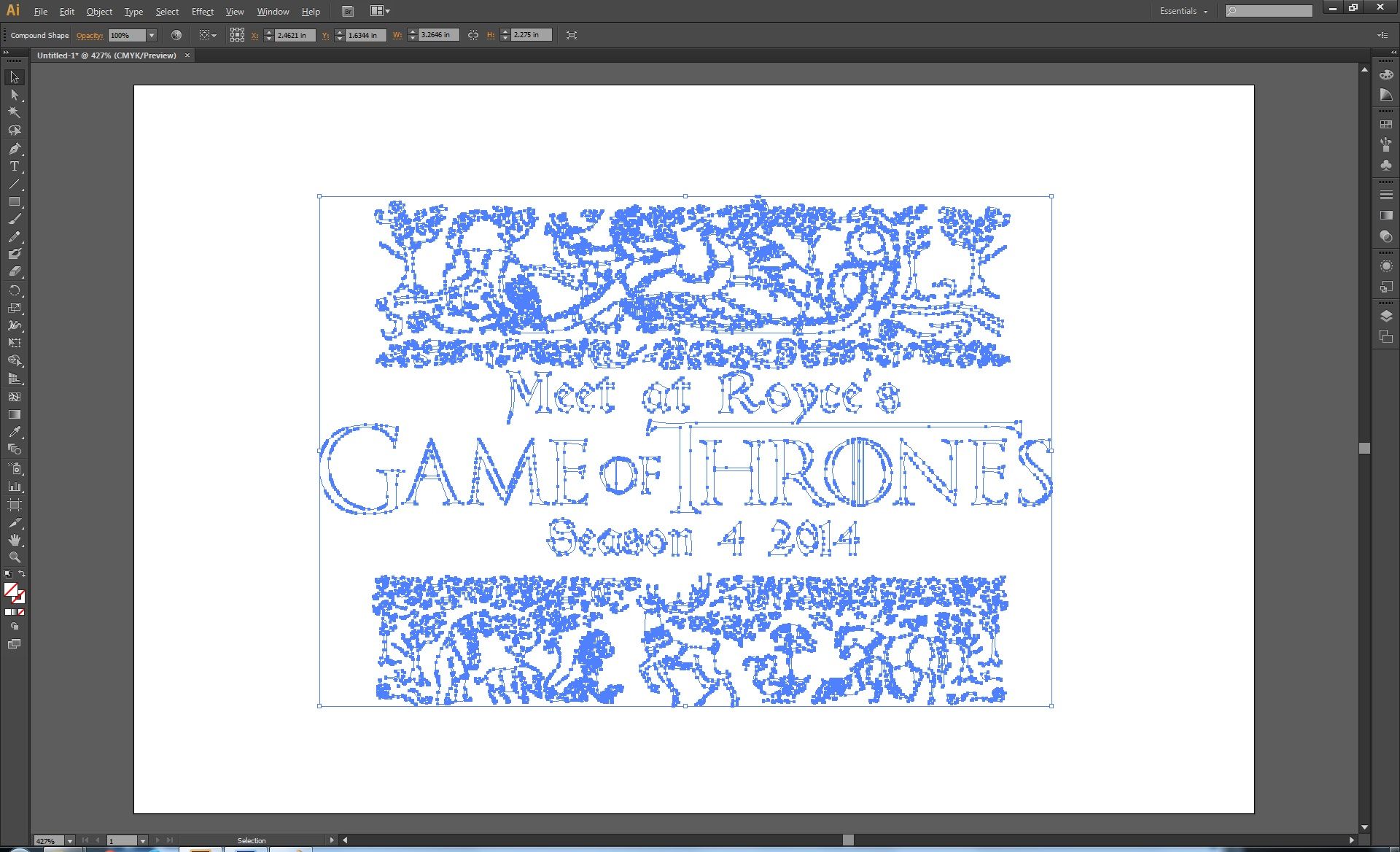Open the control panel options menu
Viewport: 1400px width, 852px height.
click(1382, 35)
